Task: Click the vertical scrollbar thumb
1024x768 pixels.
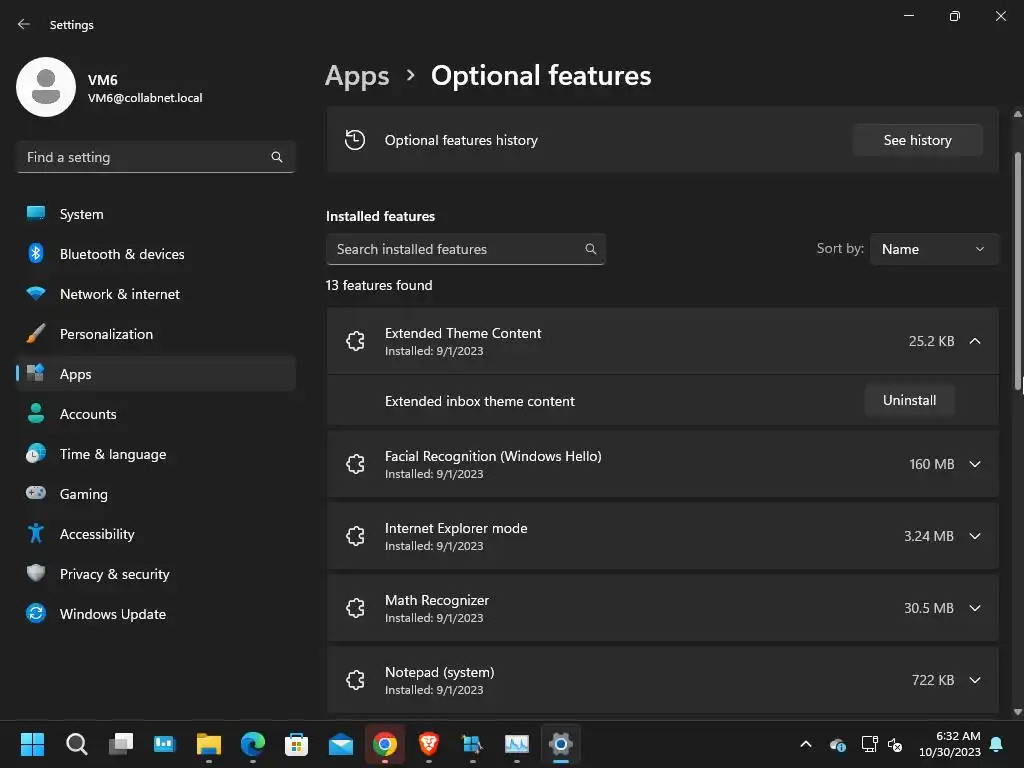Action: coord(1017,271)
